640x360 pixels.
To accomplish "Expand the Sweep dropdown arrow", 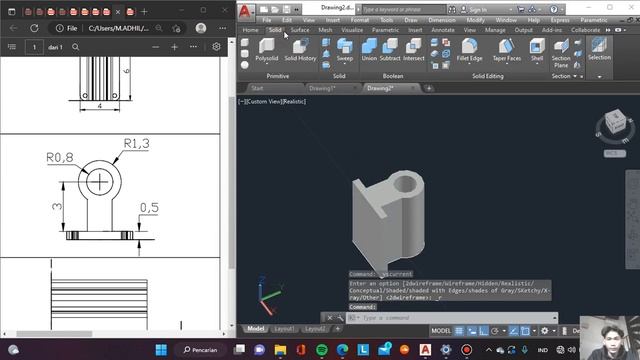I will point(344,64).
